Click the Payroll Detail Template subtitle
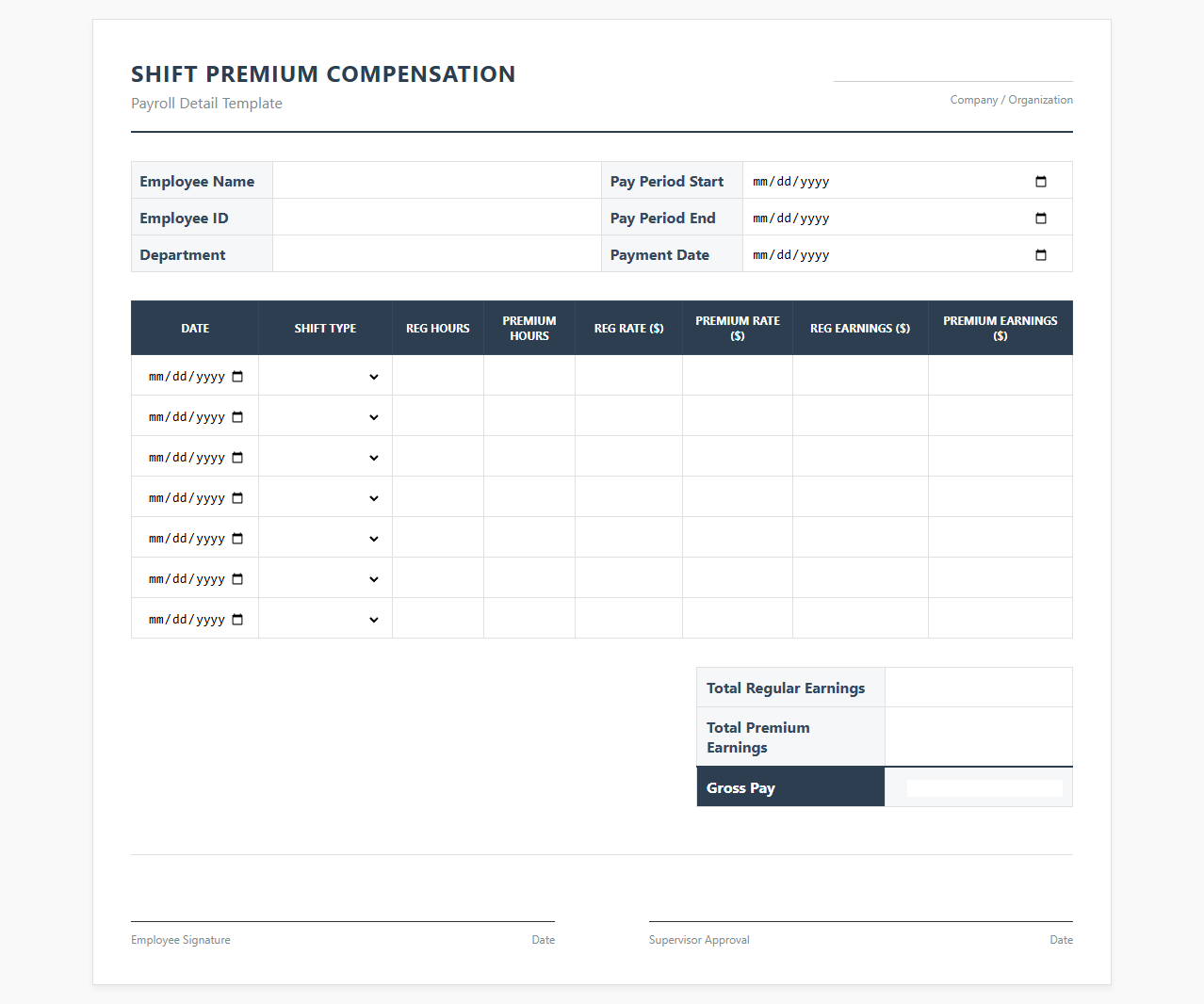Viewport: 1204px width, 1004px height. (206, 103)
